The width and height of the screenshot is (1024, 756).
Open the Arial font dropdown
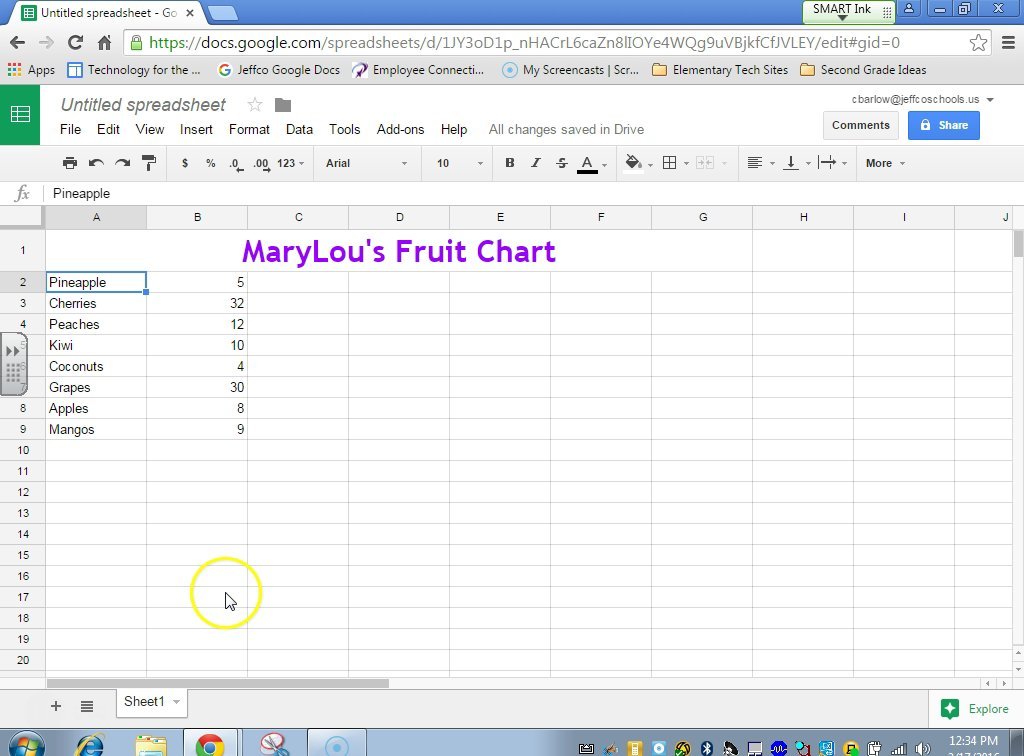(x=365, y=162)
